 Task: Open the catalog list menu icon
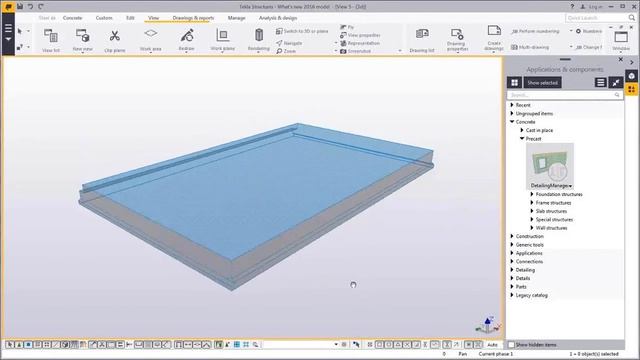point(600,82)
